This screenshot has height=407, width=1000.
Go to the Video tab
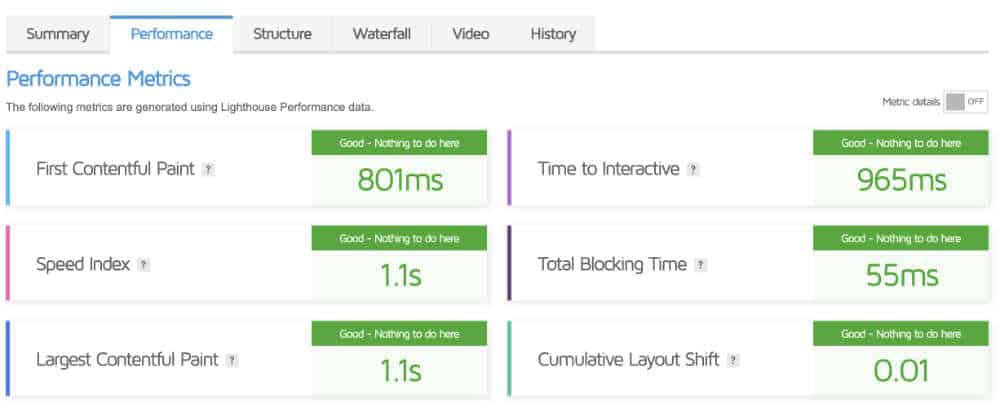point(471,34)
